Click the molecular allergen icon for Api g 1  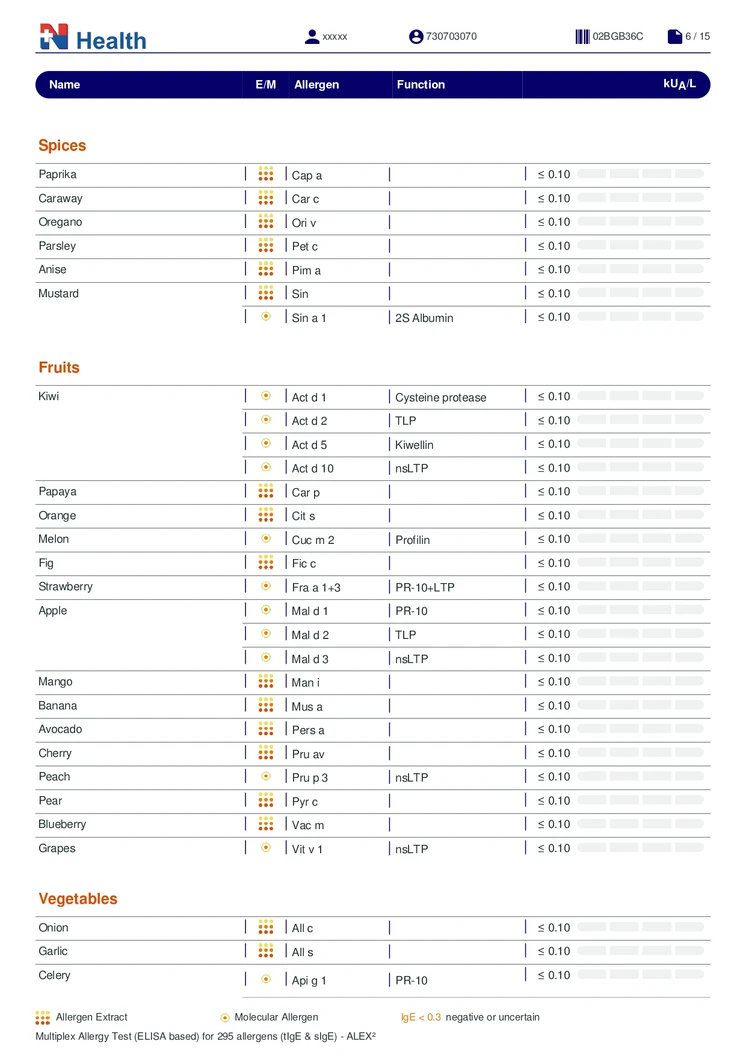266,979
